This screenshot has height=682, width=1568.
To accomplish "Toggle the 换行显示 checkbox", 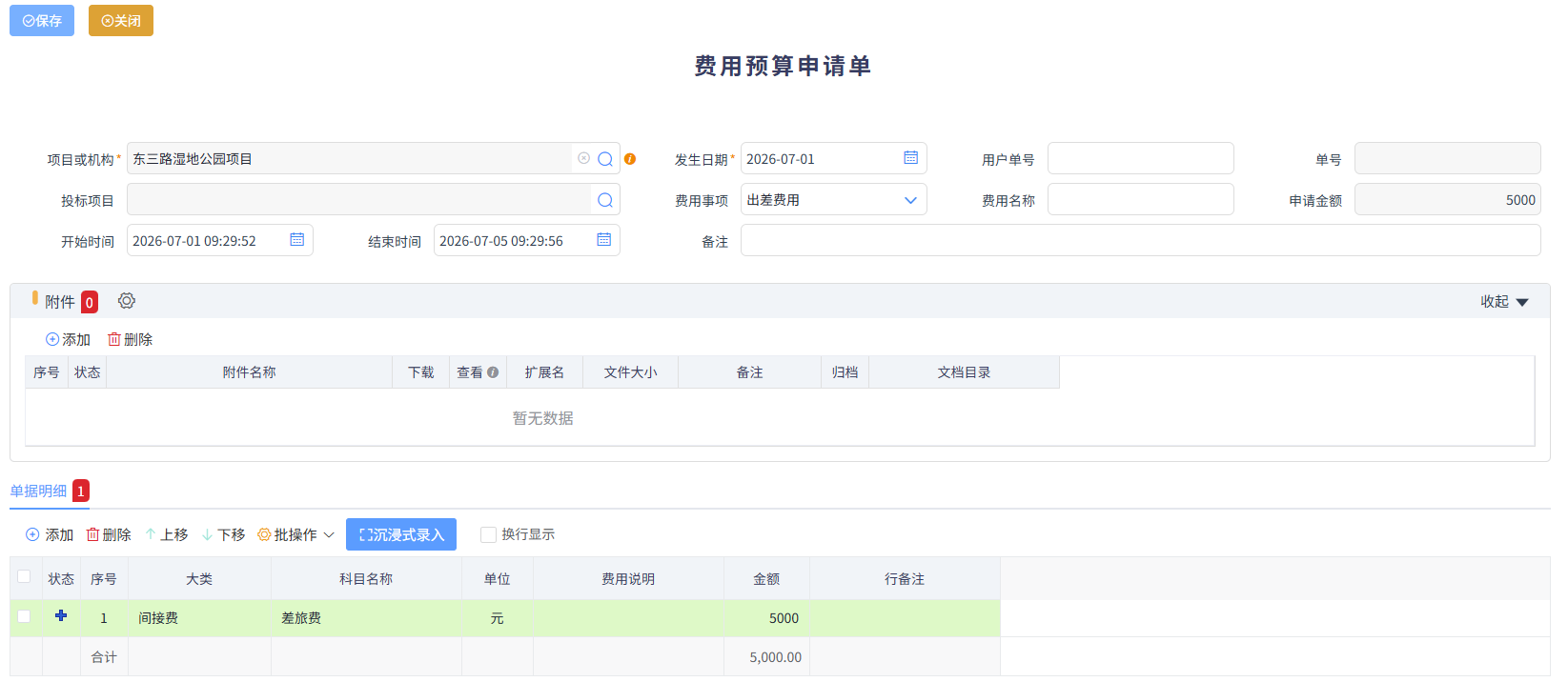I will pyautogui.click(x=488, y=535).
